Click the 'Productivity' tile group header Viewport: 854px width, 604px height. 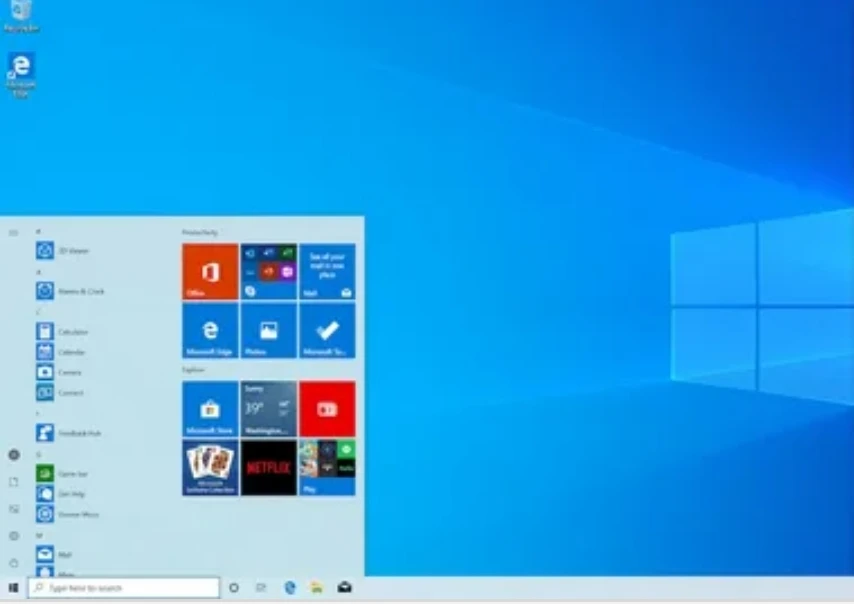200,233
